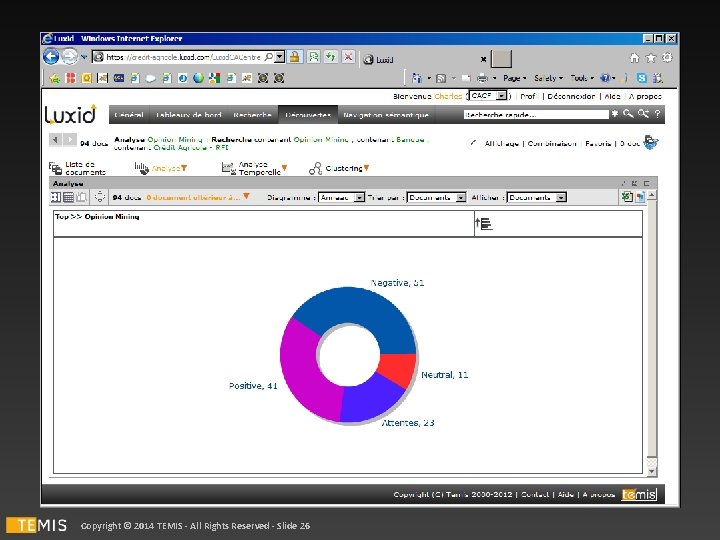Go back with the browser Back arrow
This screenshot has height=540, width=720.
(x=51, y=57)
